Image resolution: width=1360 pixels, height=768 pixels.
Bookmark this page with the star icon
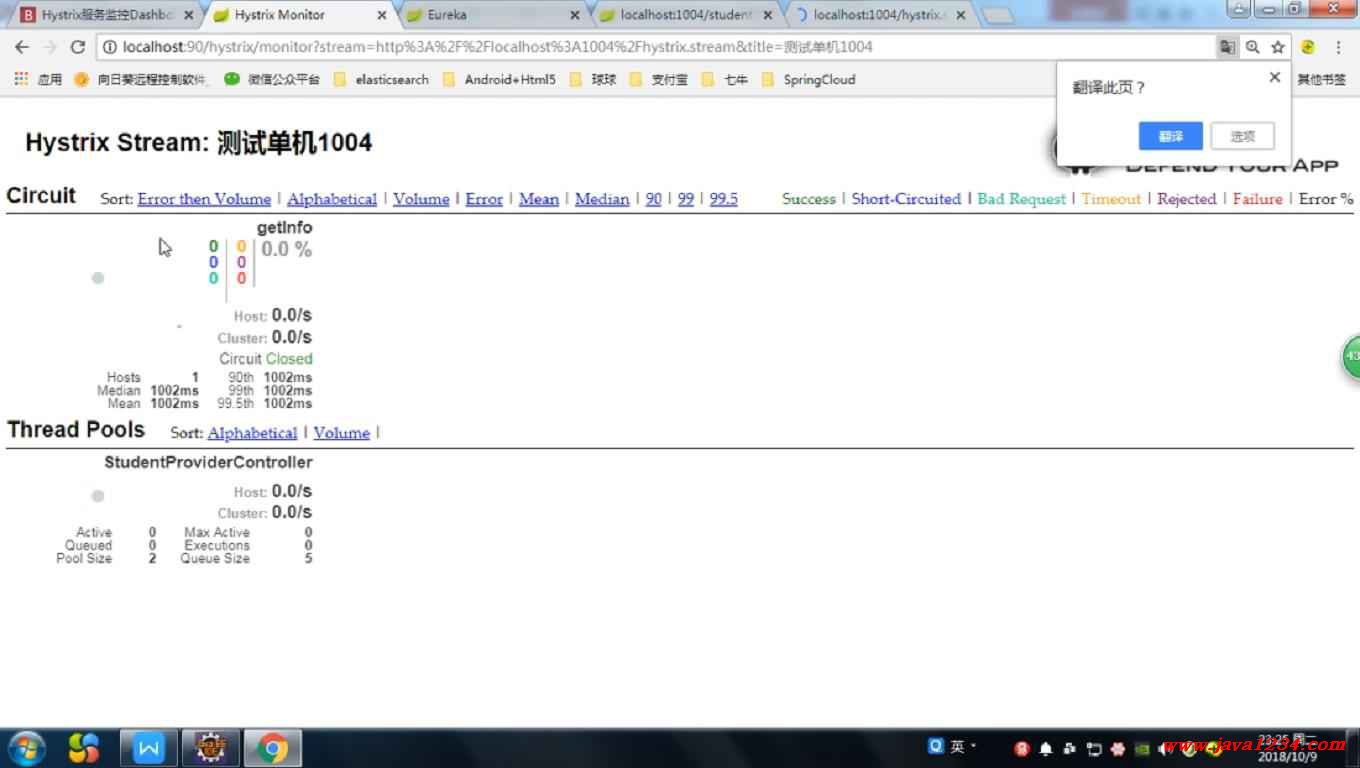click(x=1278, y=47)
